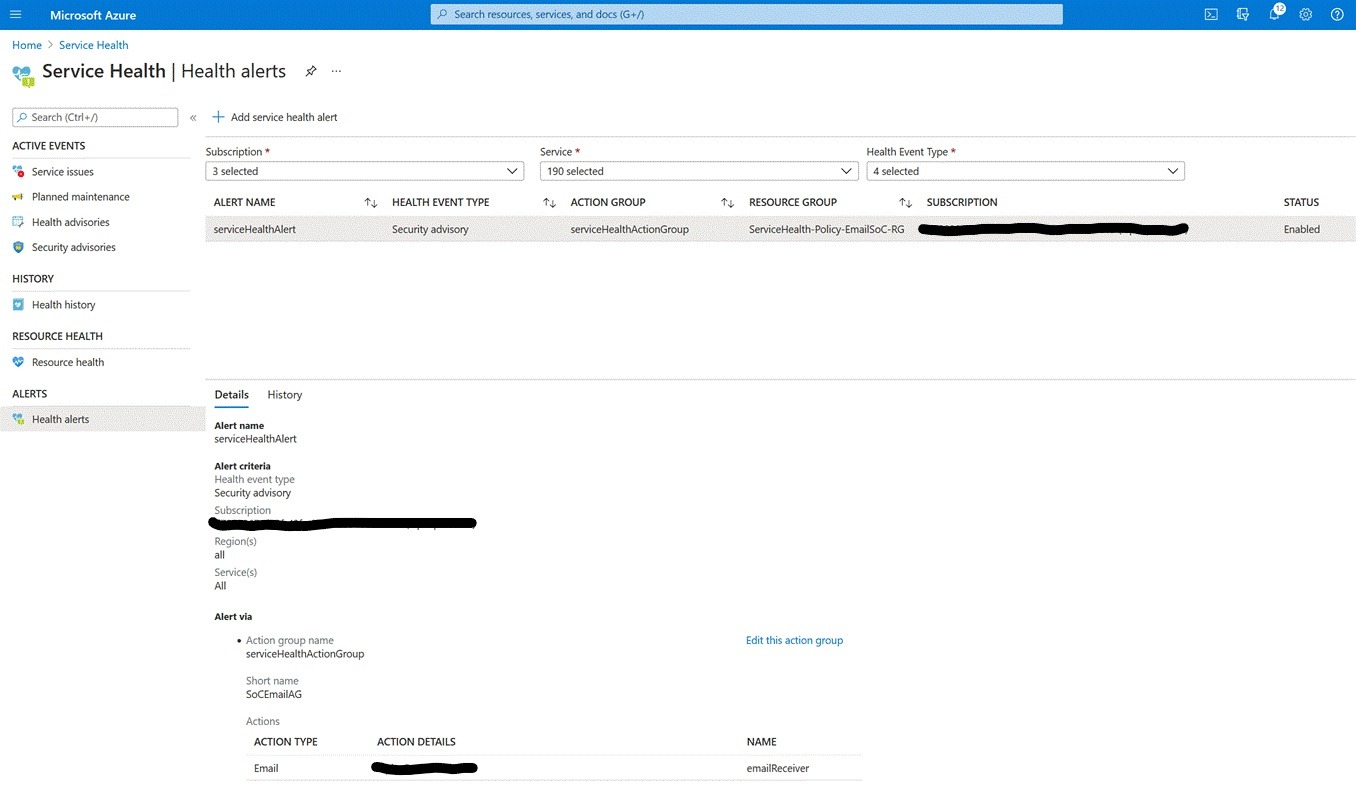Open the Azure portal hamburger menu
This screenshot has height=796, width=1356.
[x=15, y=15]
